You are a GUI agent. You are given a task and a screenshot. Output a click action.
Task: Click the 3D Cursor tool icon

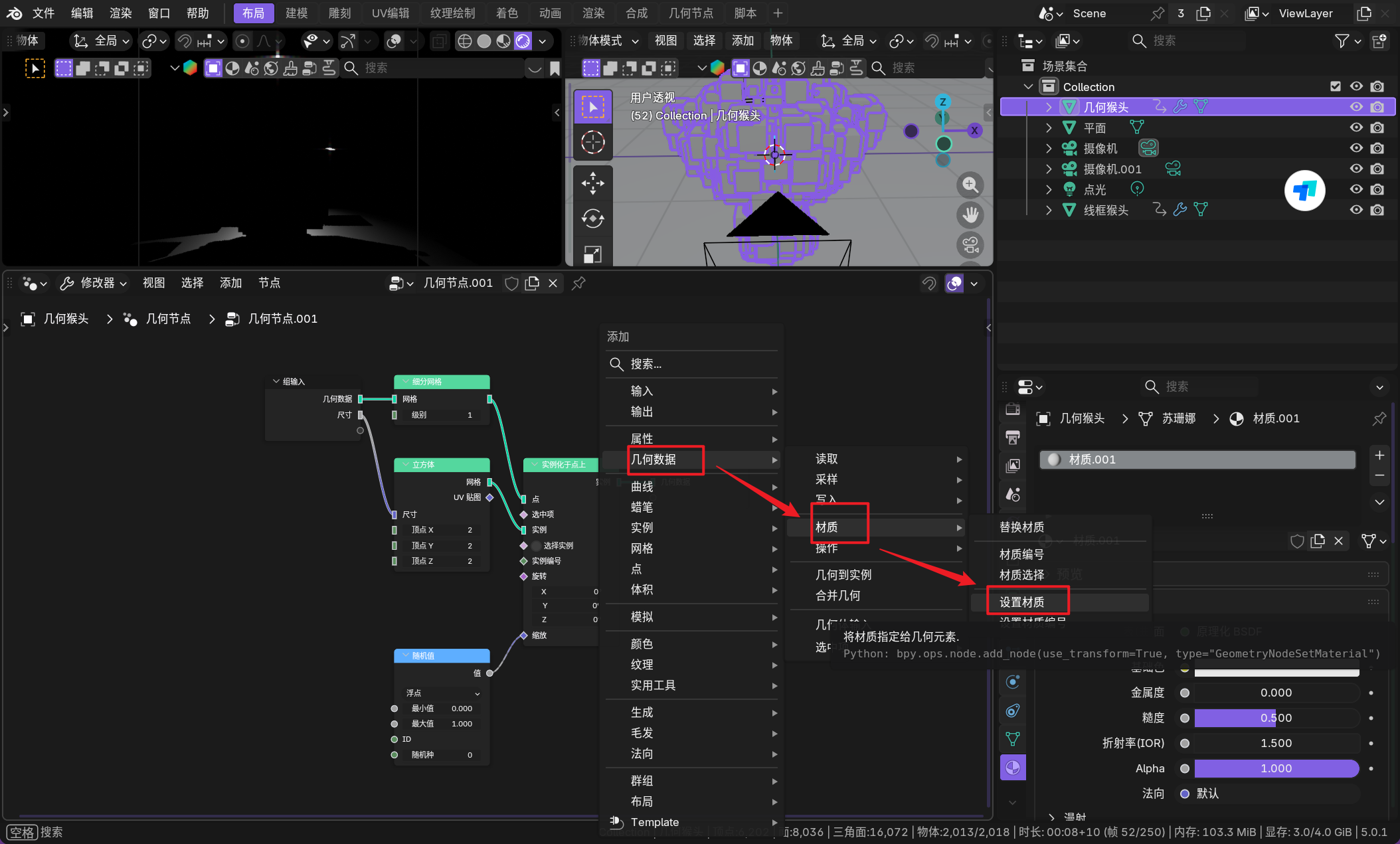tap(592, 142)
